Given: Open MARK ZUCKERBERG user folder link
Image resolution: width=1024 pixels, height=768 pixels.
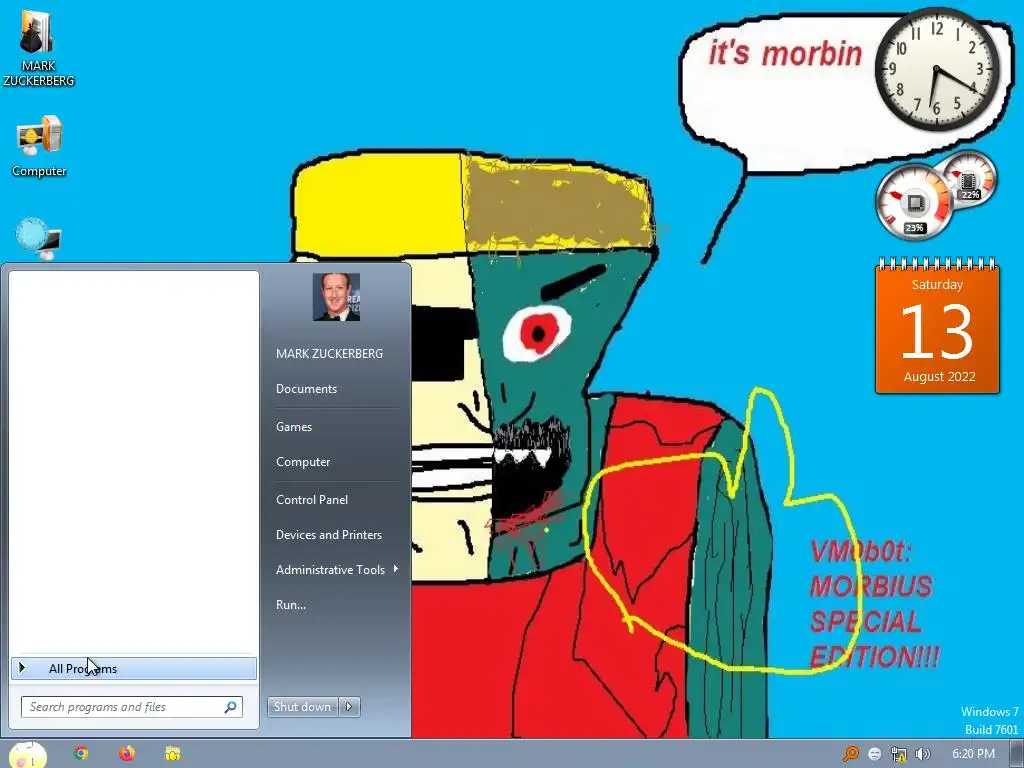Looking at the screenshot, I should (329, 353).
